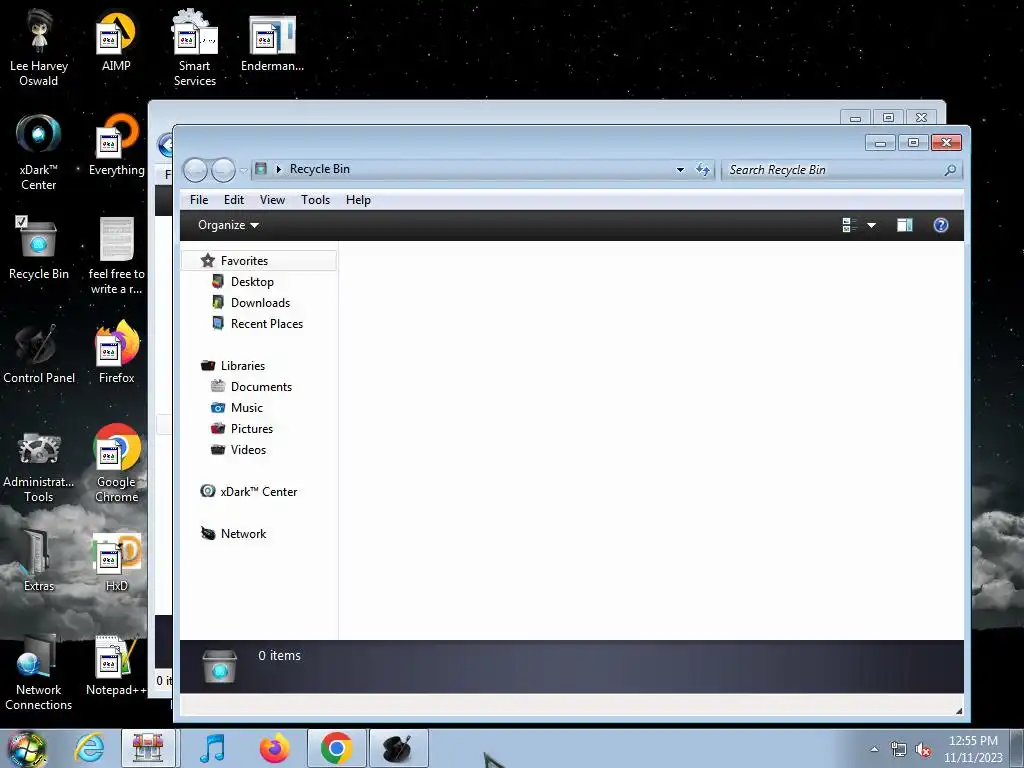
Task: Open the Tools menu
Action: point(315,200)
